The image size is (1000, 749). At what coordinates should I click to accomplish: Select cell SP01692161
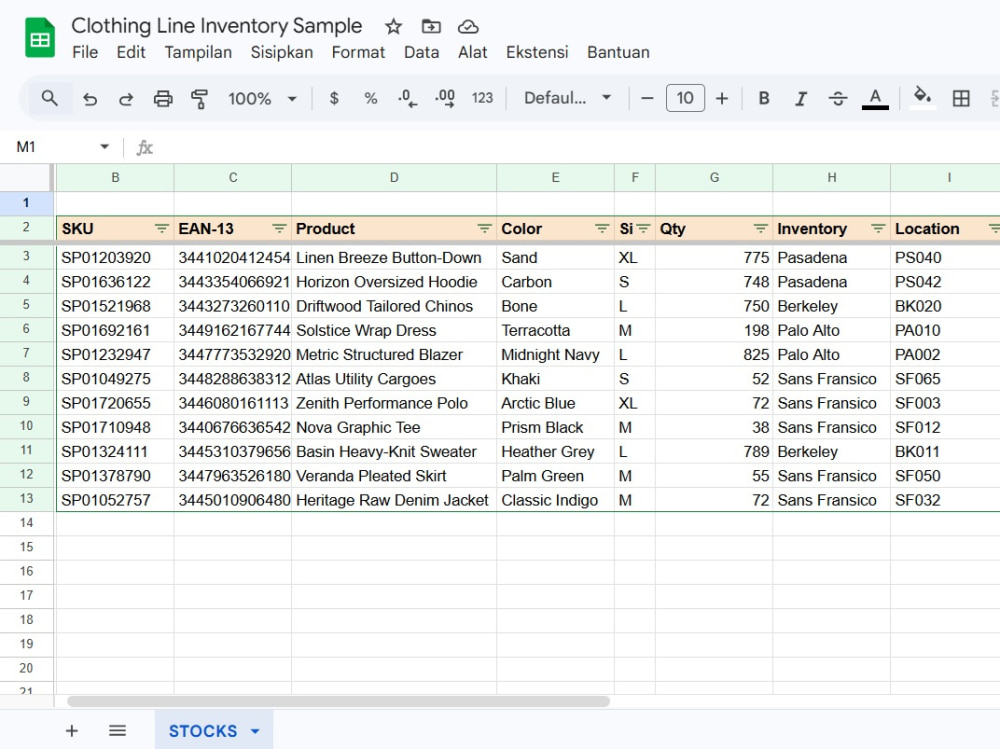click(115, 330)
